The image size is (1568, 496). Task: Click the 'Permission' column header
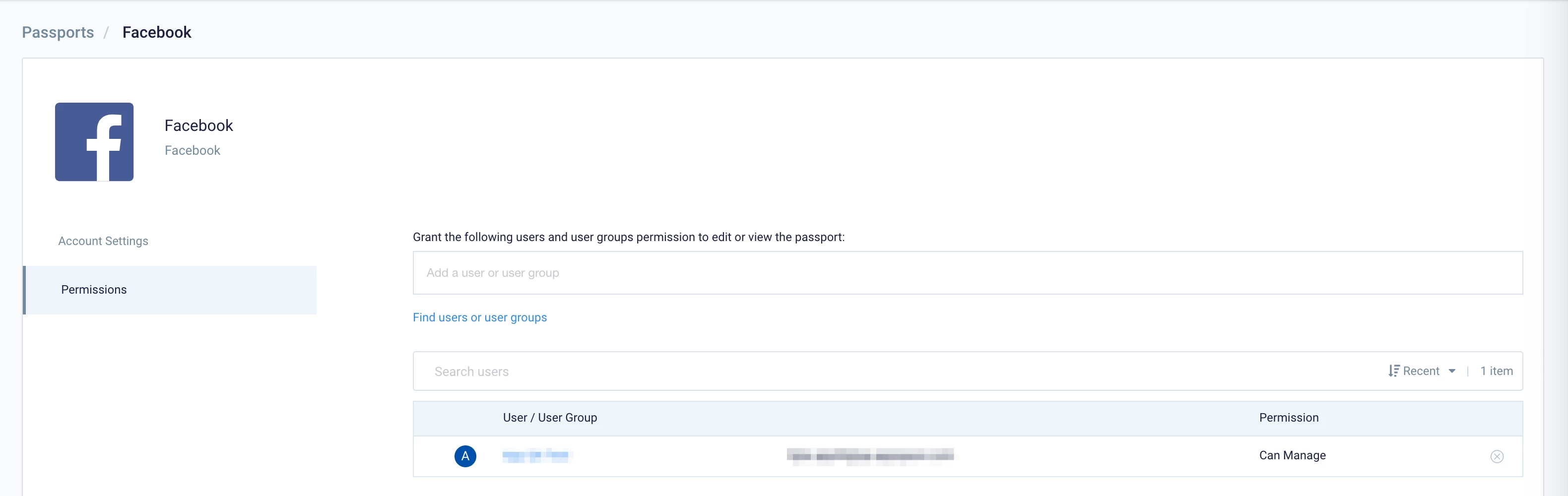1289,418
